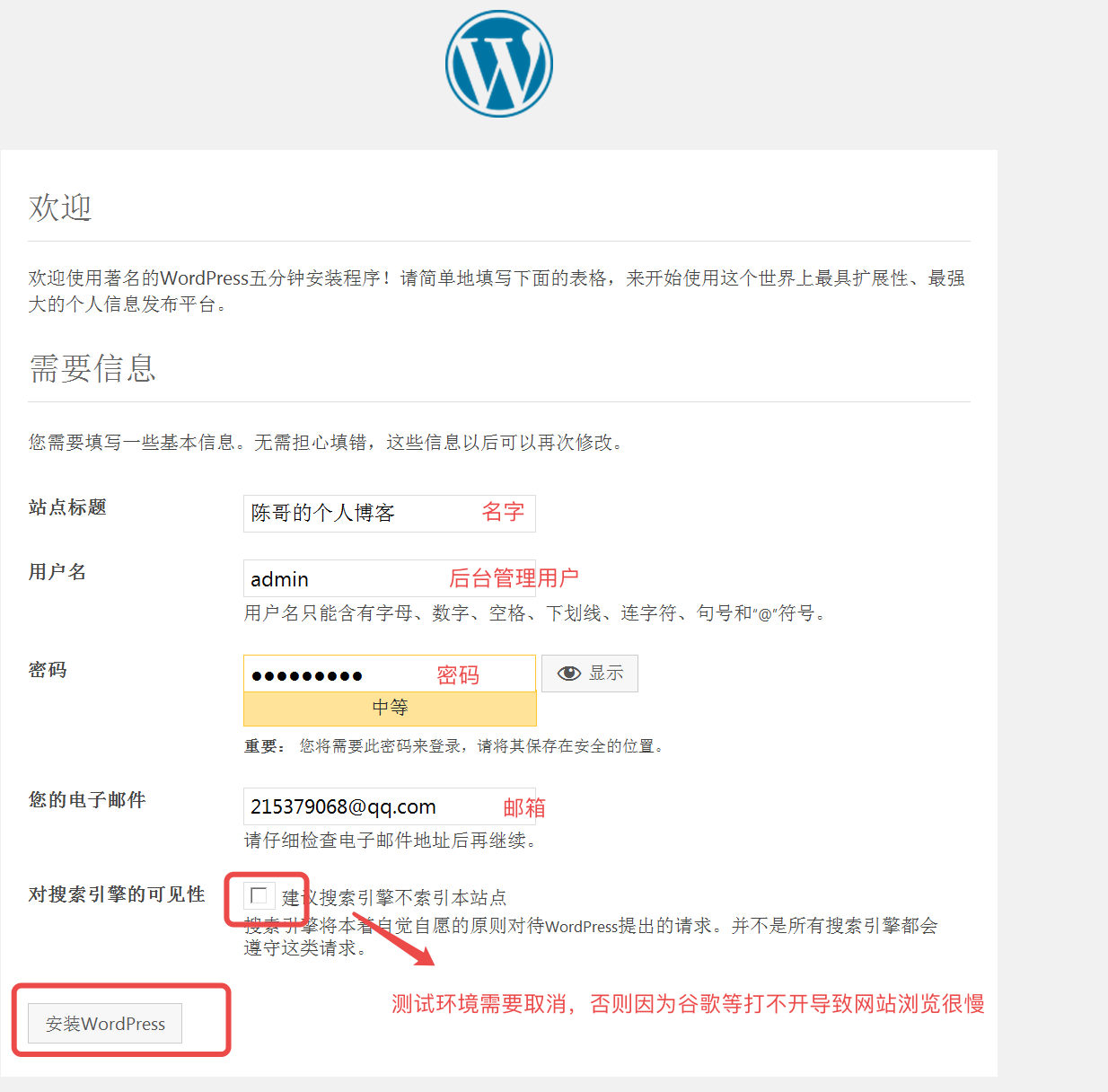The width and height of the screenshot is (1108, 1092).
Task: Click the WordPress logo at top
Action: tap(499, 64)
